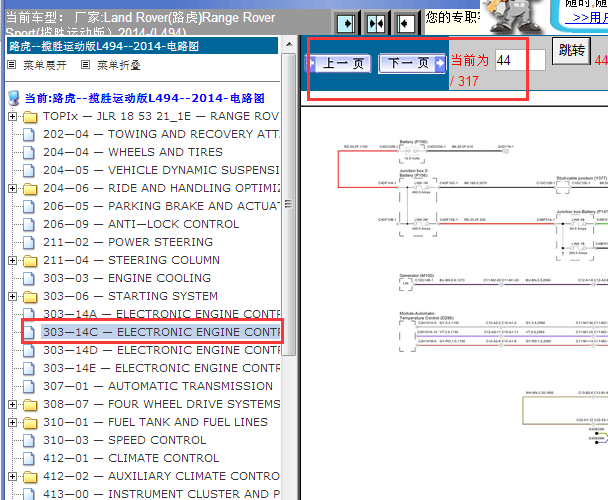Image resolution: width=608 pixels, height=500 pixels.
Task: Click the 307-01 document page icon
Action: (x=29, y=387)
